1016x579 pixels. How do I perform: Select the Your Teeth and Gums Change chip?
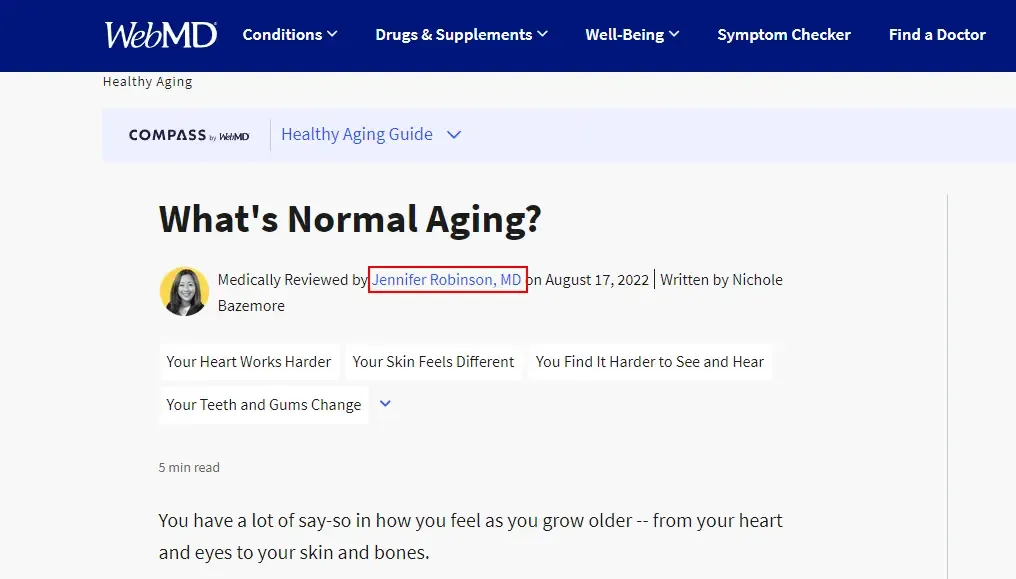263,404
